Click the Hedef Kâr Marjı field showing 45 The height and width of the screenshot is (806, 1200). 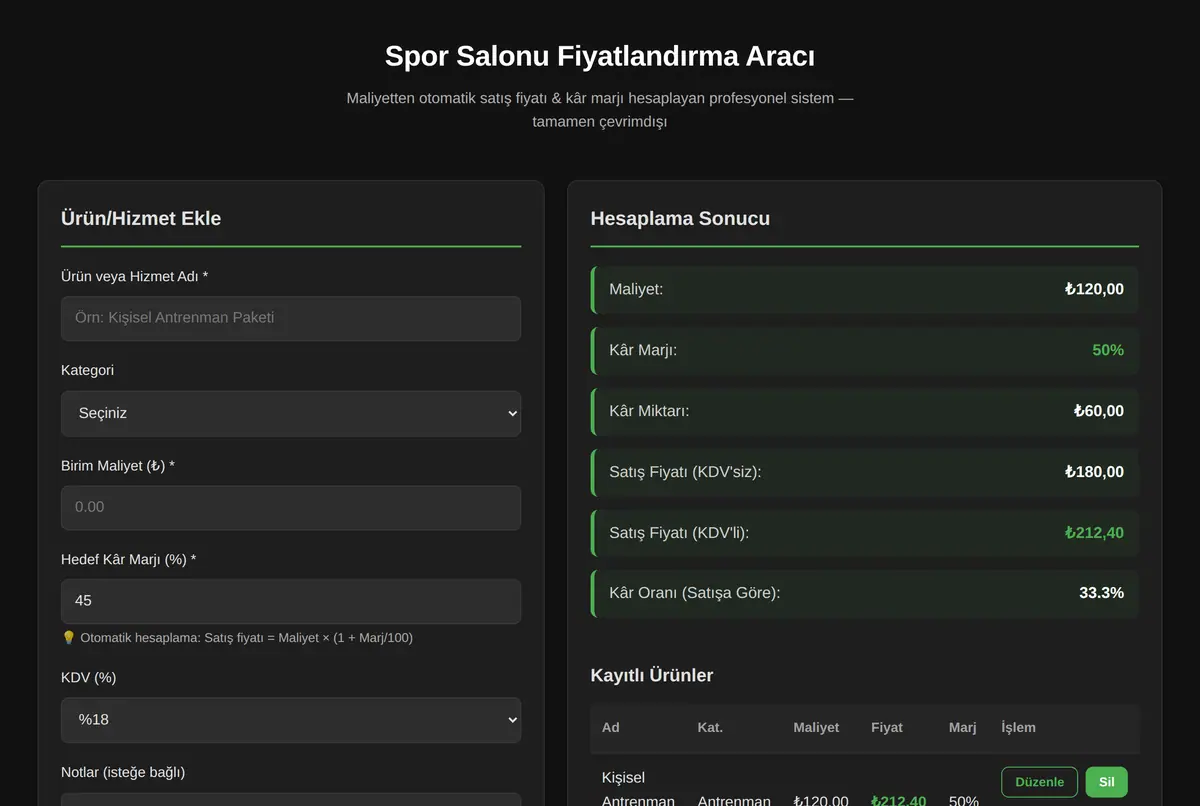click(x=291, y=601)
